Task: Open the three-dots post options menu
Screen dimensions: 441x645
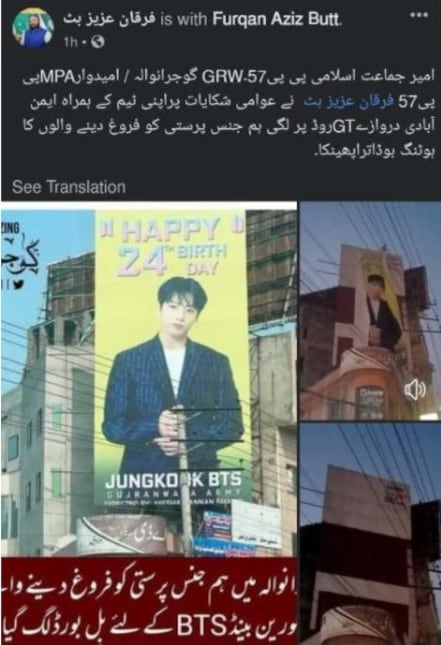Action: (x=419, y=15)
